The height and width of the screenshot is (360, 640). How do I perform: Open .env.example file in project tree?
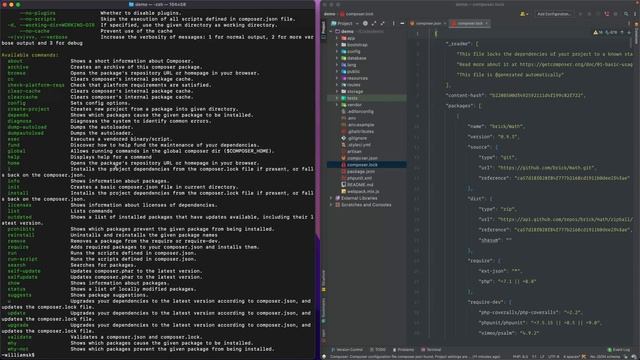(x=358, y=124)
